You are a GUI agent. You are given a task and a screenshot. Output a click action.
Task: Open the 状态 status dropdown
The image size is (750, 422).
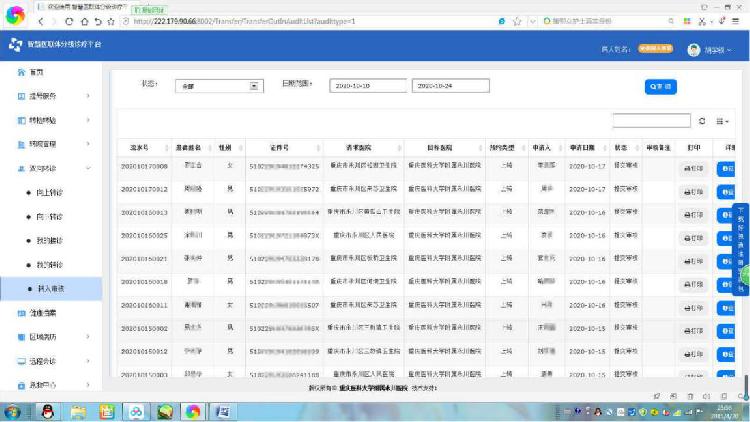coord(220,86)
